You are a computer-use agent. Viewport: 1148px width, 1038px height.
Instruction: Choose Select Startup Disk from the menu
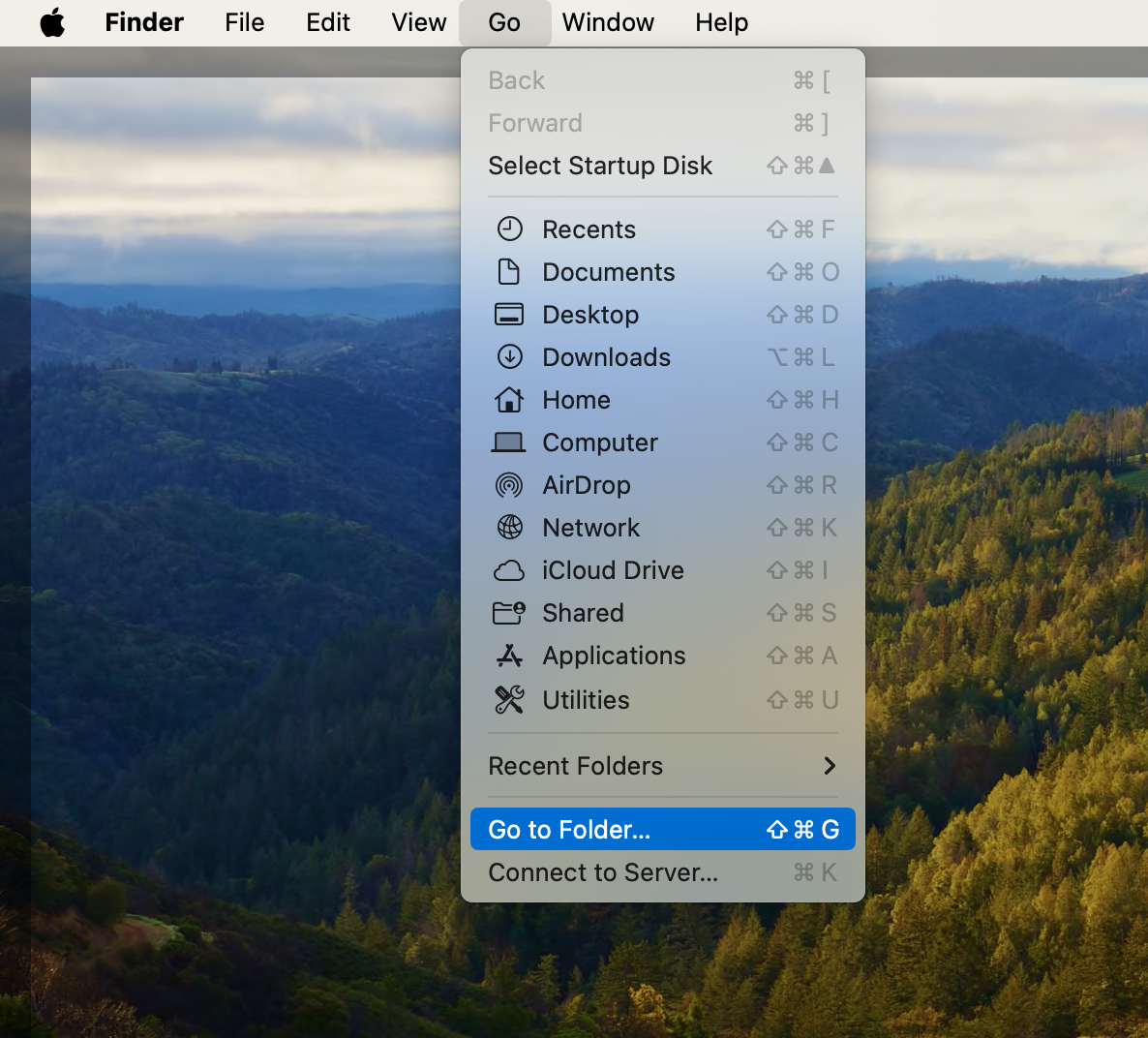click(x=663, y=166)
